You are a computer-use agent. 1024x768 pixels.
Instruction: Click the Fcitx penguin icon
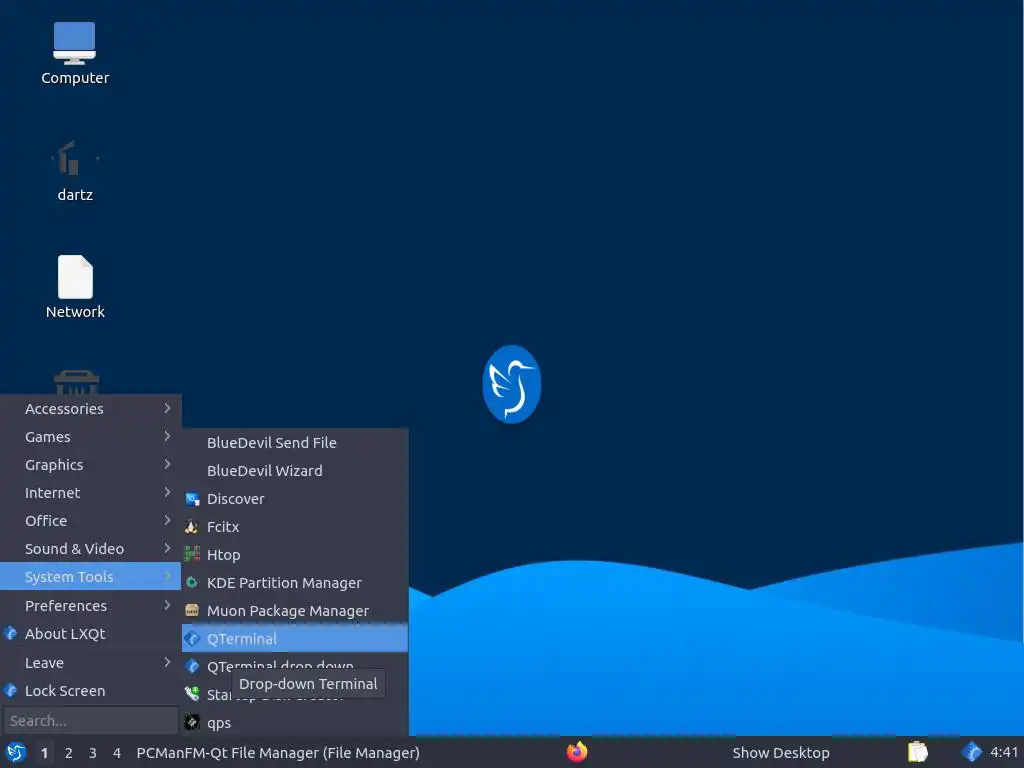pyautogui.click(x=192, y=527)
